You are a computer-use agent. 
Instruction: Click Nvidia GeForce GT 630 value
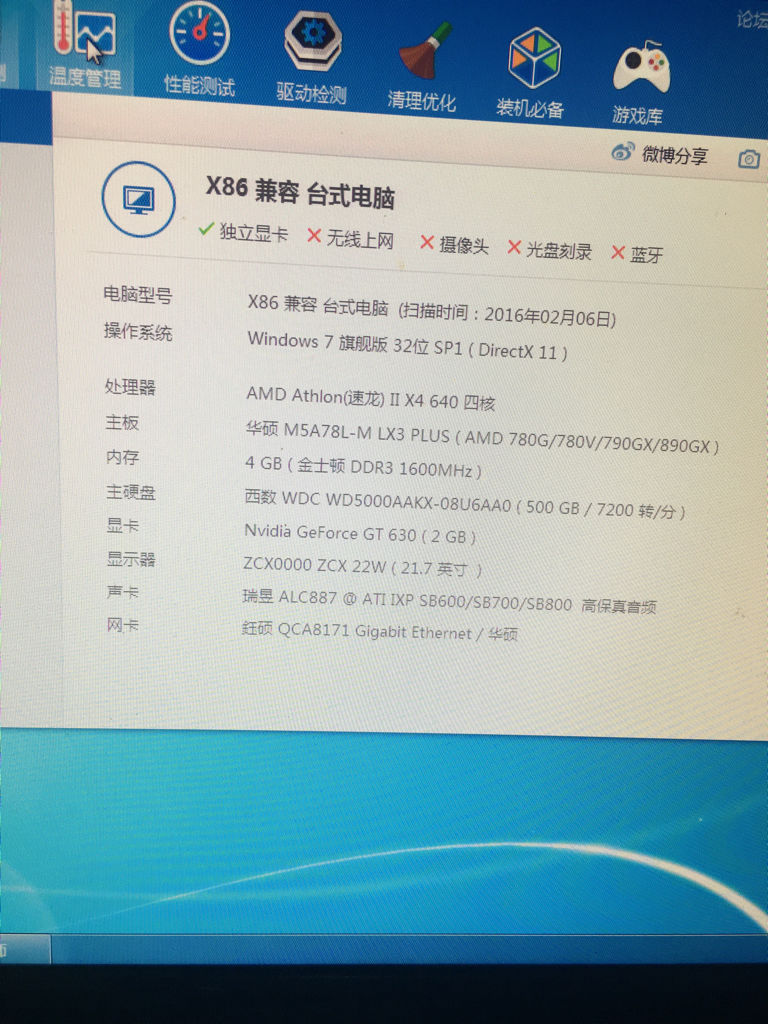pos(360,534)
